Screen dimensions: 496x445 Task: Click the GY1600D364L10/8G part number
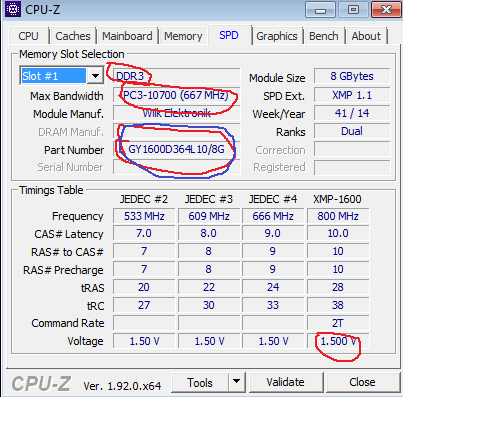(x=177, y=149)
